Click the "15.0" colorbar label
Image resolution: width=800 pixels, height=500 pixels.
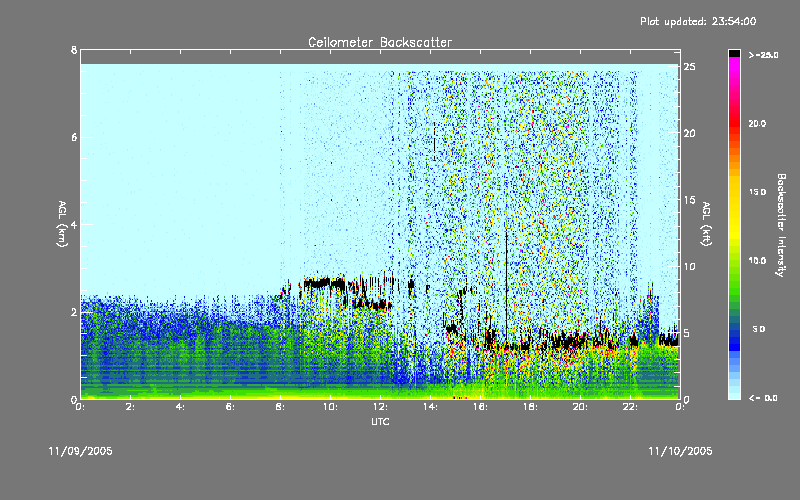pos(757,192)
